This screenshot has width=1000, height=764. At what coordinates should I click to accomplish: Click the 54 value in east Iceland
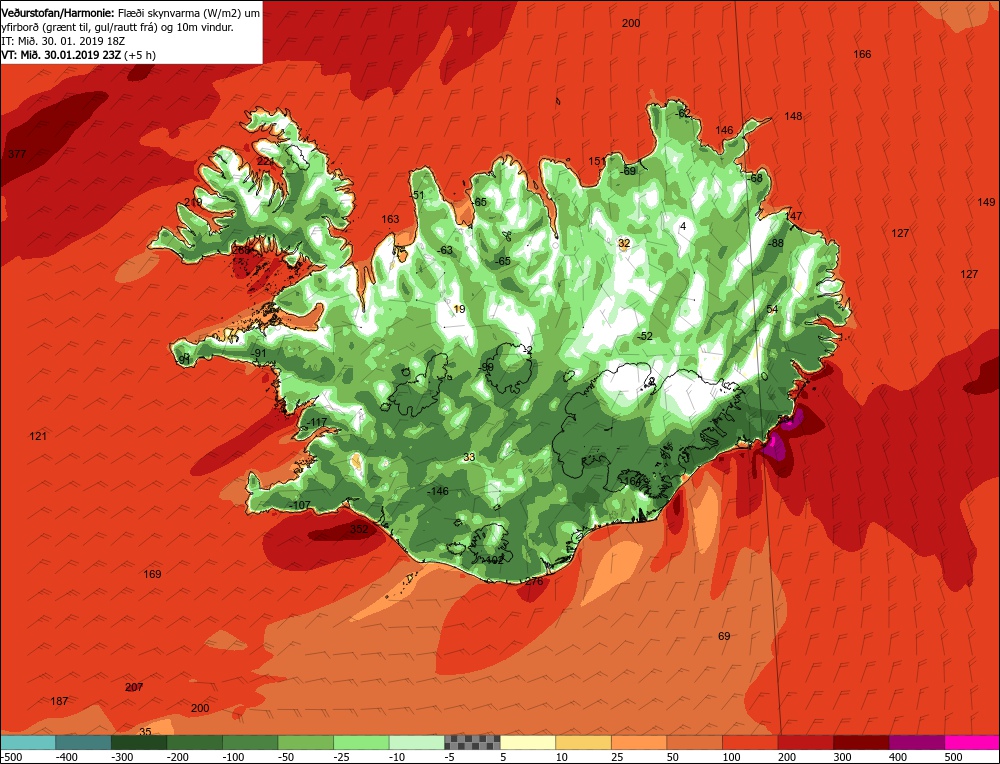click(x=772, y=309)
